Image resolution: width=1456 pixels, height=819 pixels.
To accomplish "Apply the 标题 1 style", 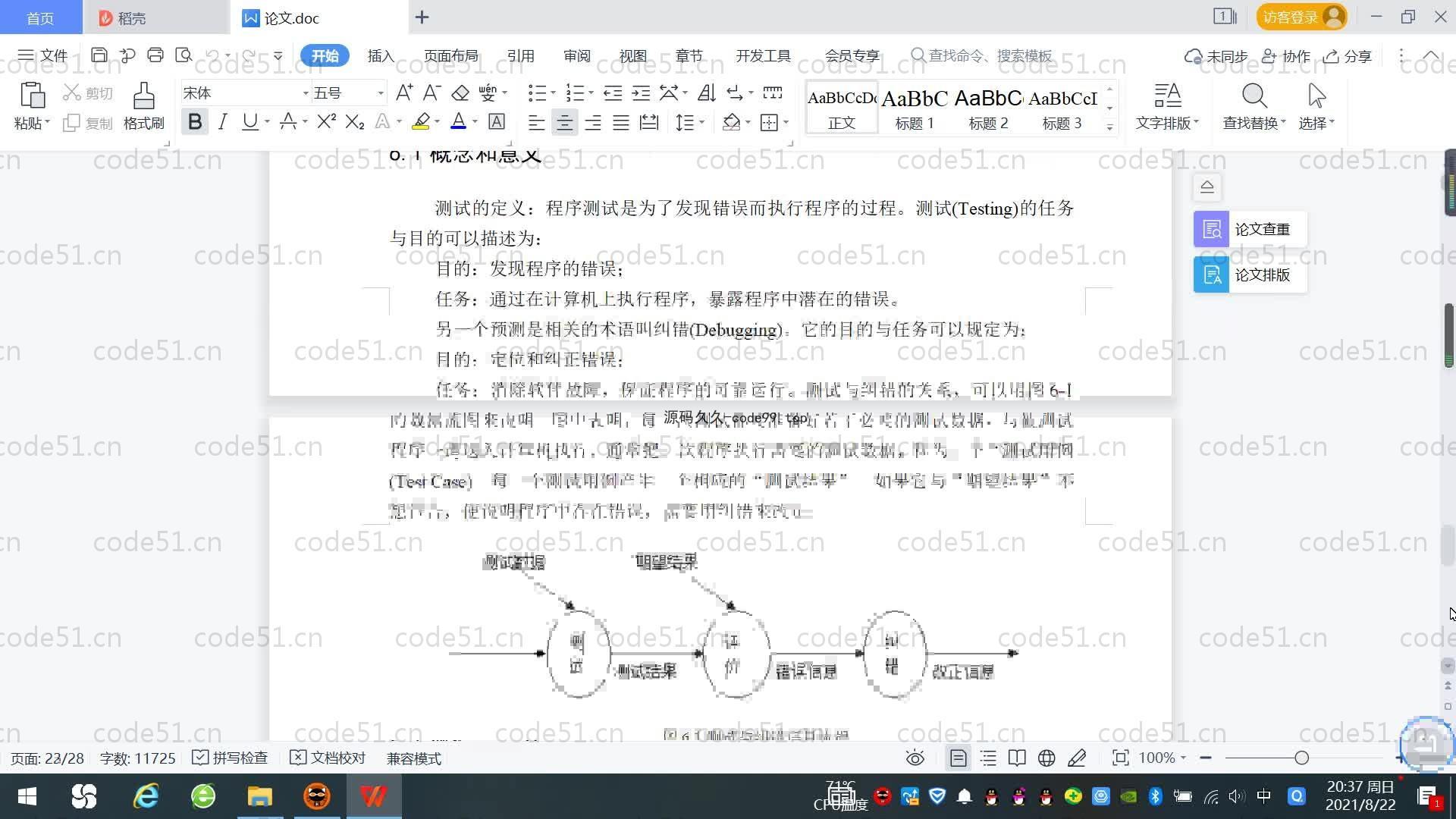I will click(x=915, y=108).
